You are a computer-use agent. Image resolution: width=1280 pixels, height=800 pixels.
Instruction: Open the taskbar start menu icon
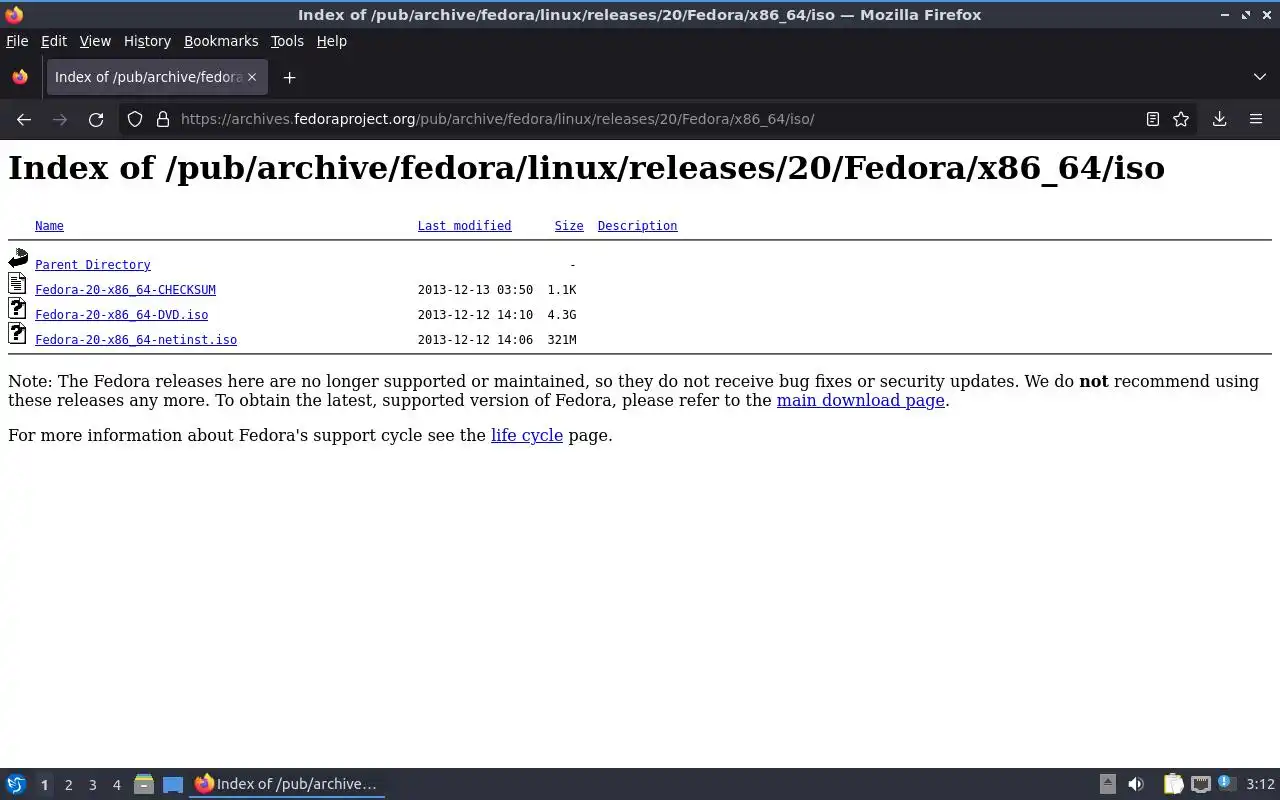pyautogui.click(x=16, y=784)
